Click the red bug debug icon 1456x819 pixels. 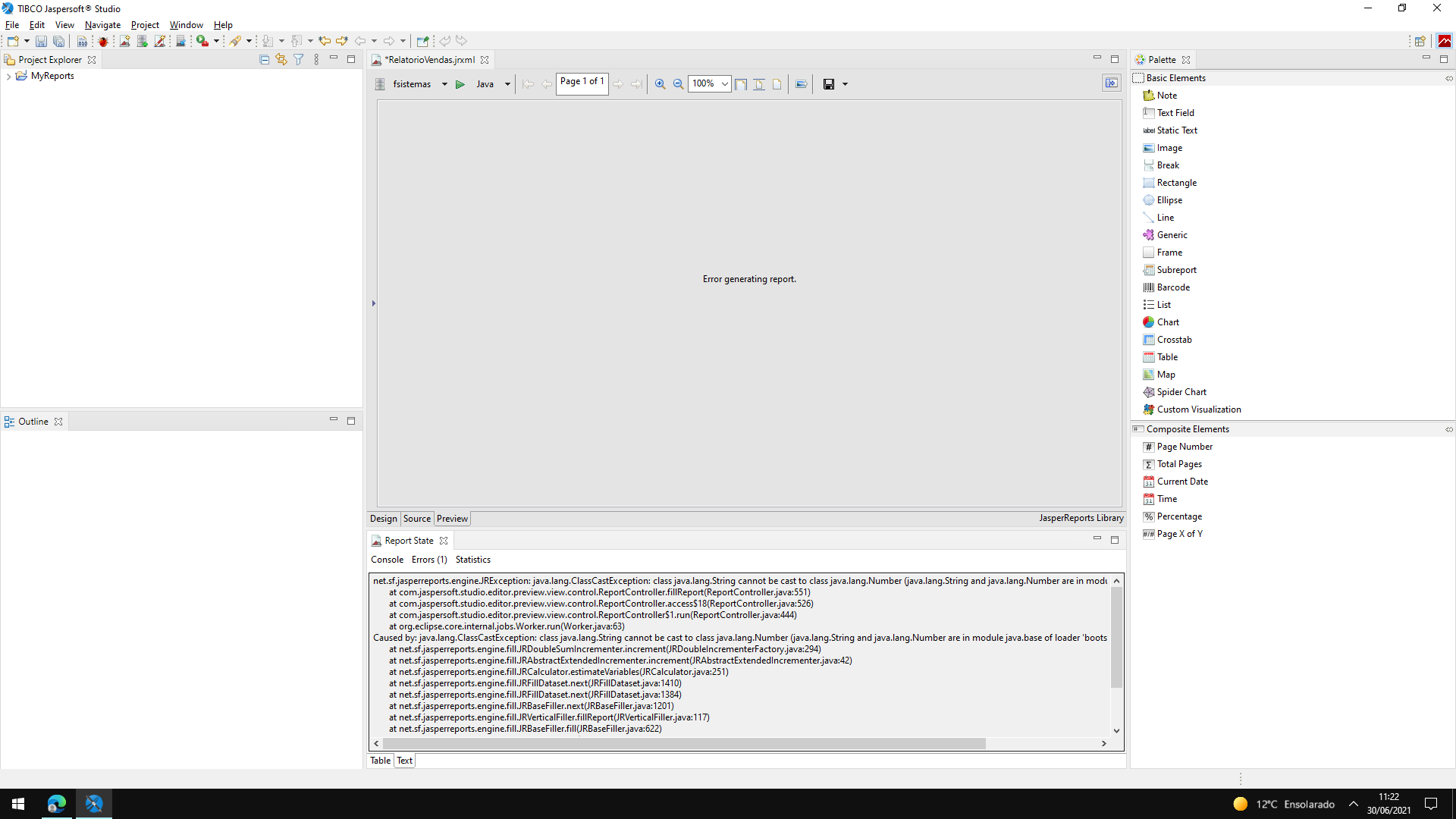point(103,41)
